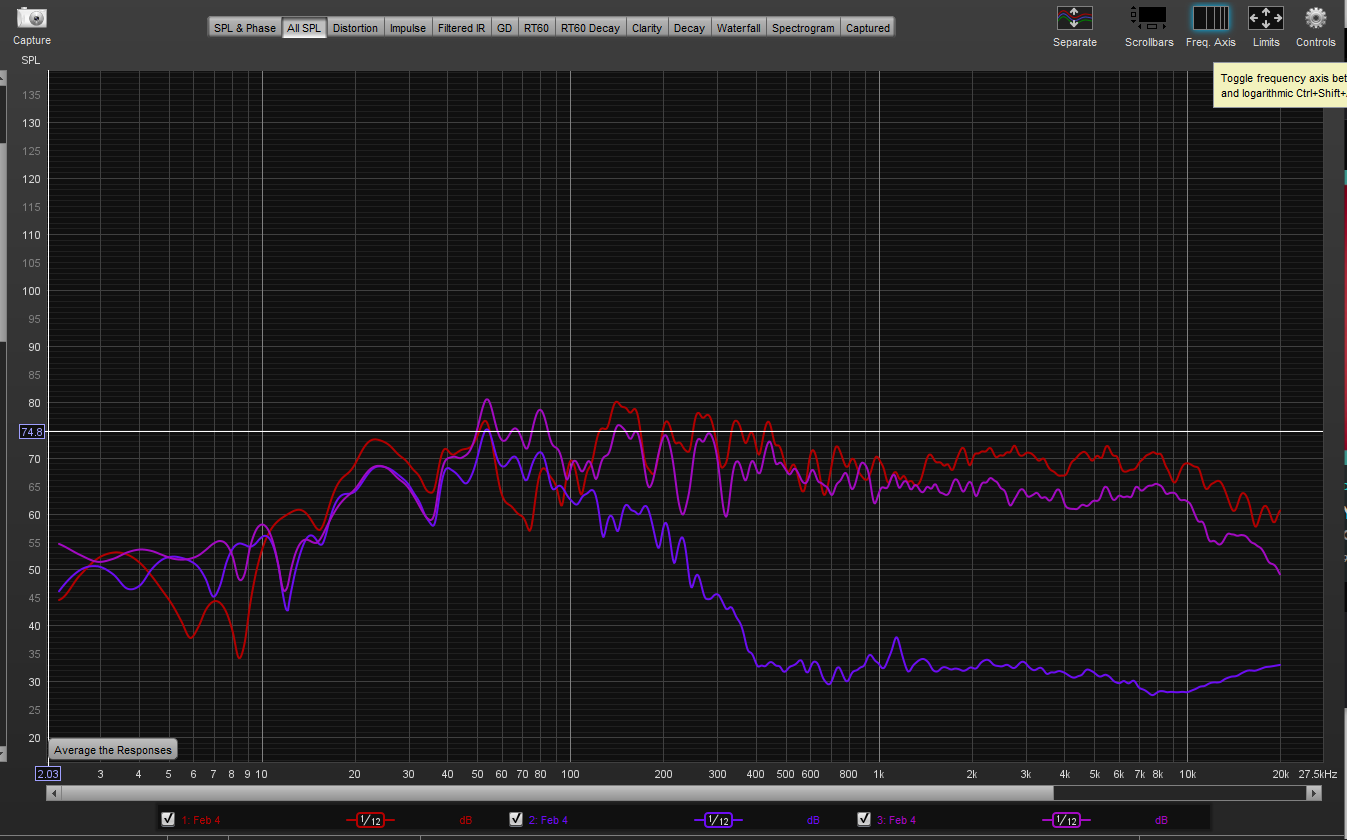Toggle the Scrollbars icon
Viewport: 1347px width, 840px height.
(1149, 17)
